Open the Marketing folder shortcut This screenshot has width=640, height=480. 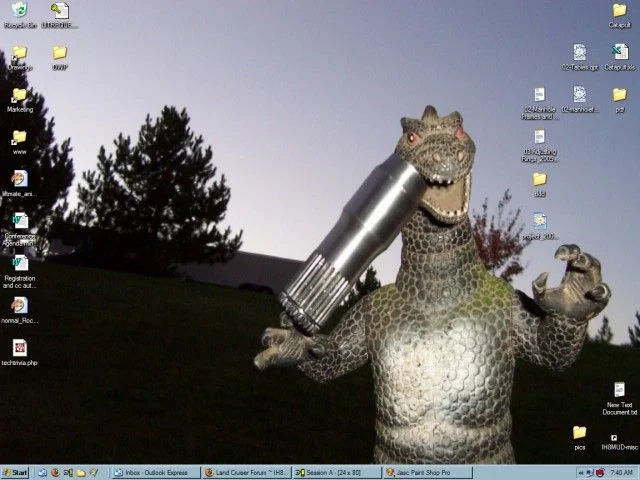[x=20, y=100]
